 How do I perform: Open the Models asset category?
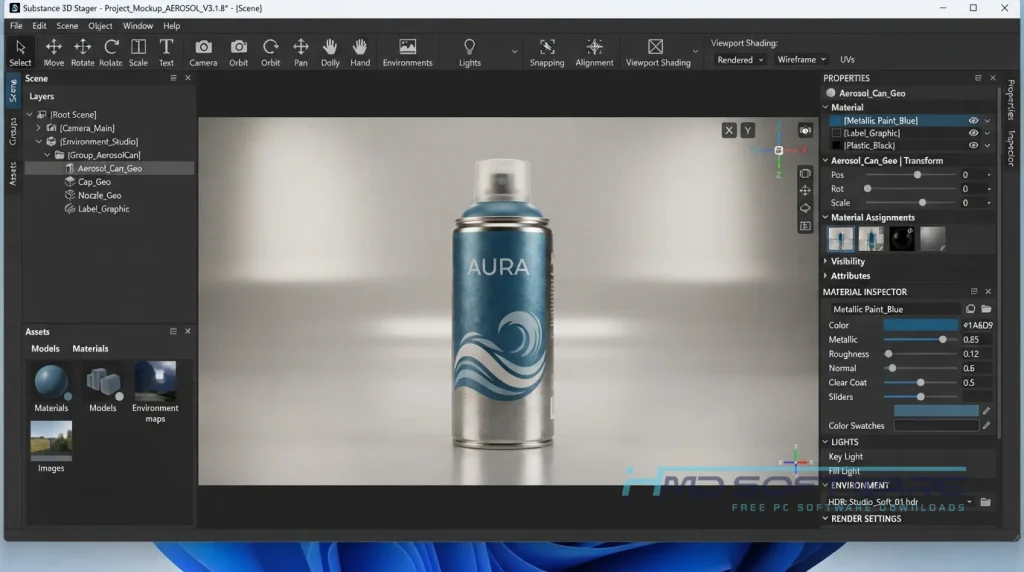tap(103, 387)
